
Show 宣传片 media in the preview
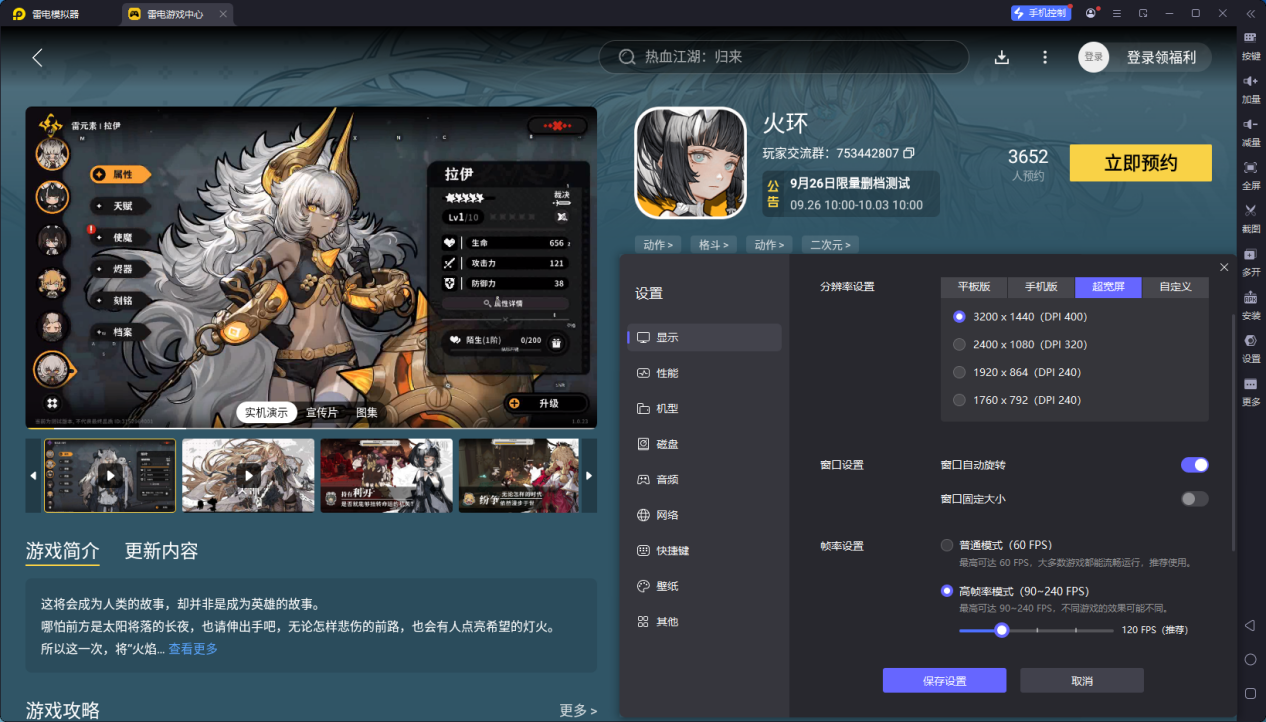(322, 412)
